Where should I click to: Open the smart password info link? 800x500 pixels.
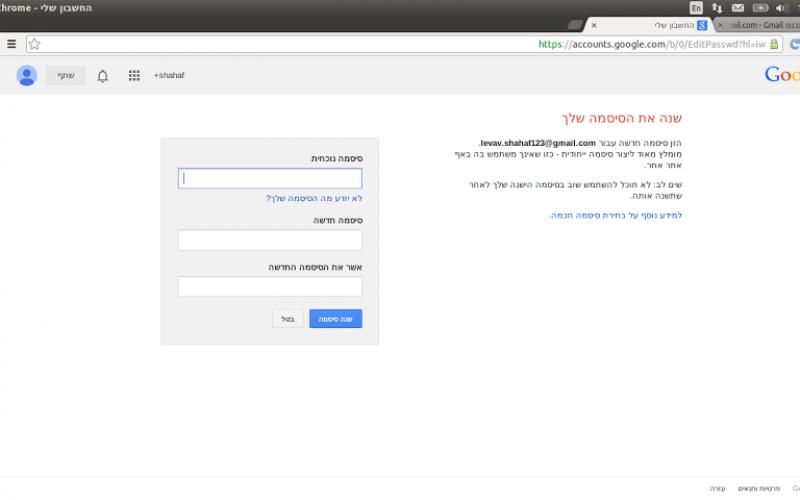615,215
